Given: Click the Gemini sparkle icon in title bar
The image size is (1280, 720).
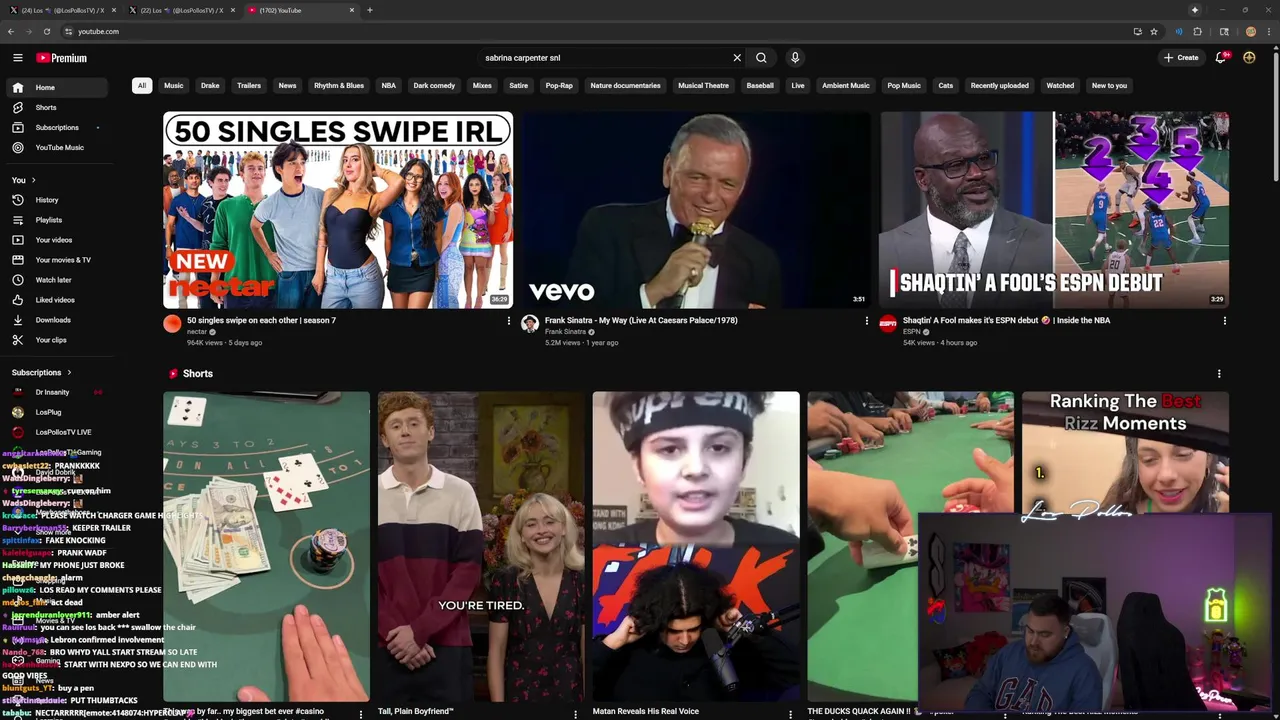Looking at the screenshot, I should 1195,10.
